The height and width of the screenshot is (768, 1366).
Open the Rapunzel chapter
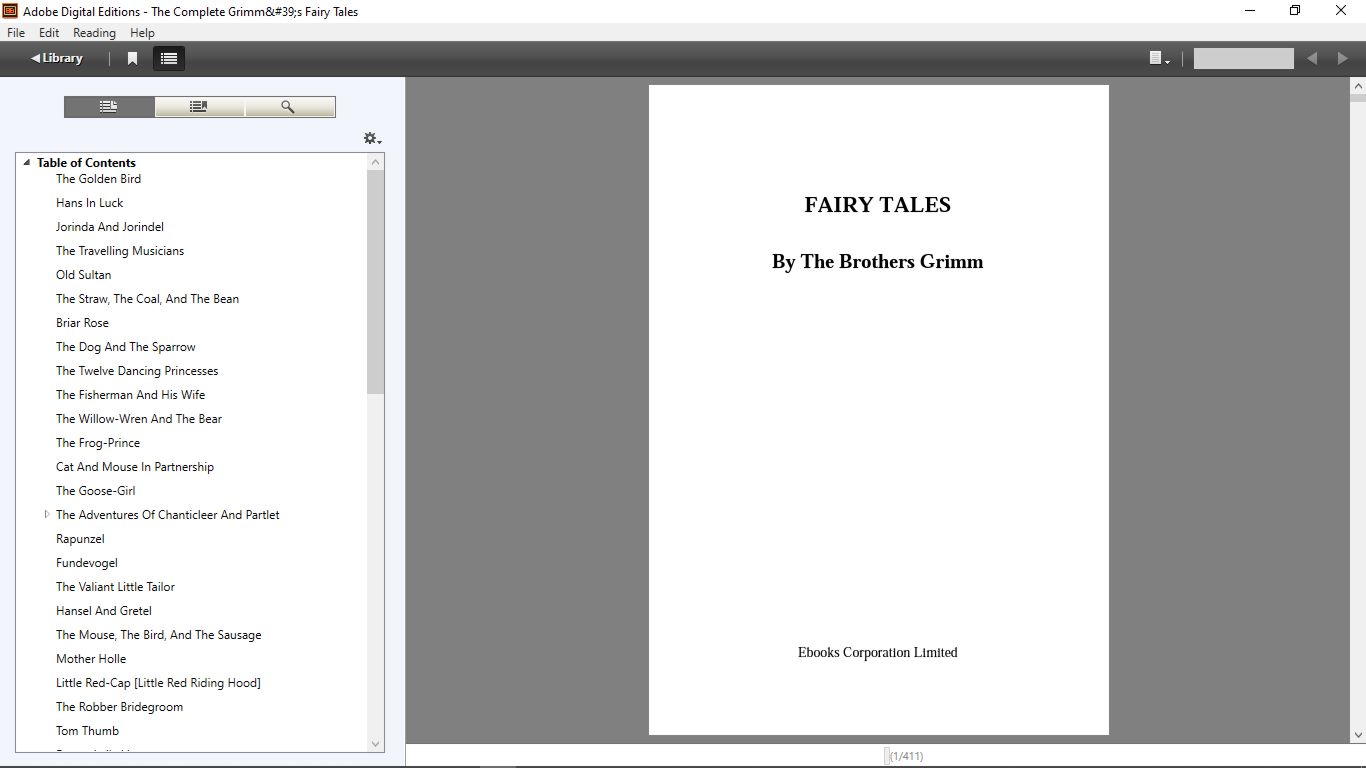[80, 539]
